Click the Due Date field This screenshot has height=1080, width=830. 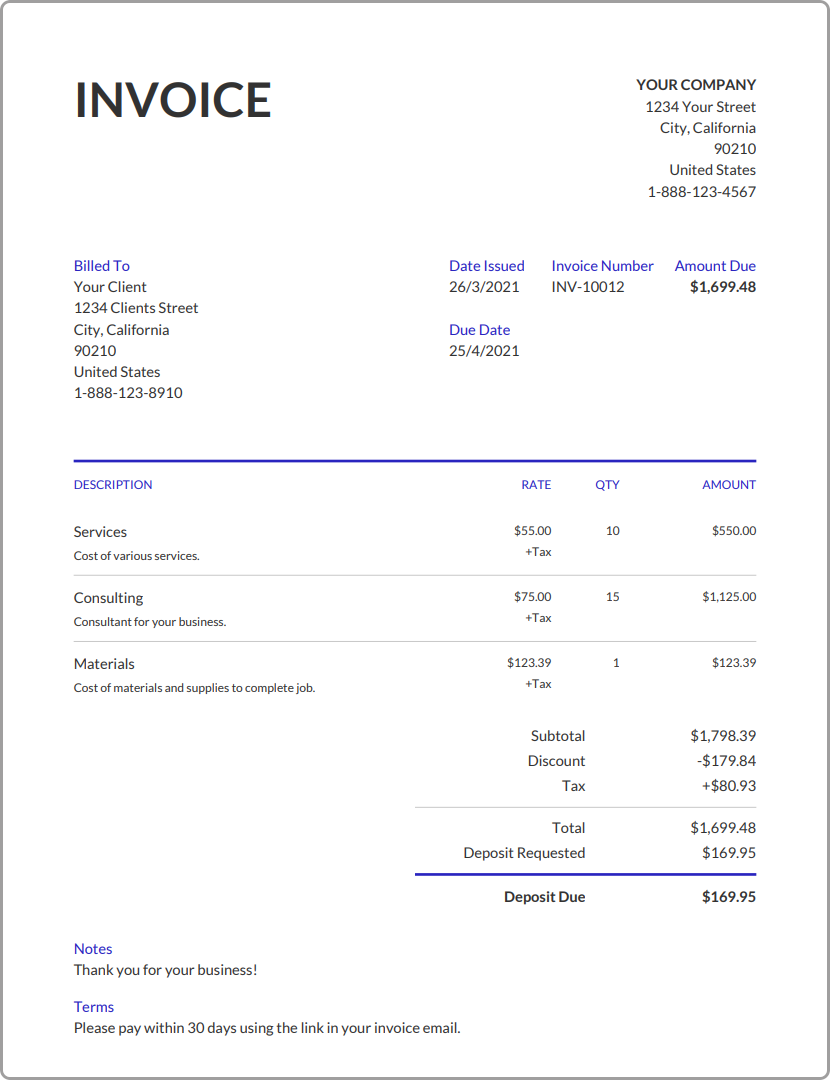[479, 329]
